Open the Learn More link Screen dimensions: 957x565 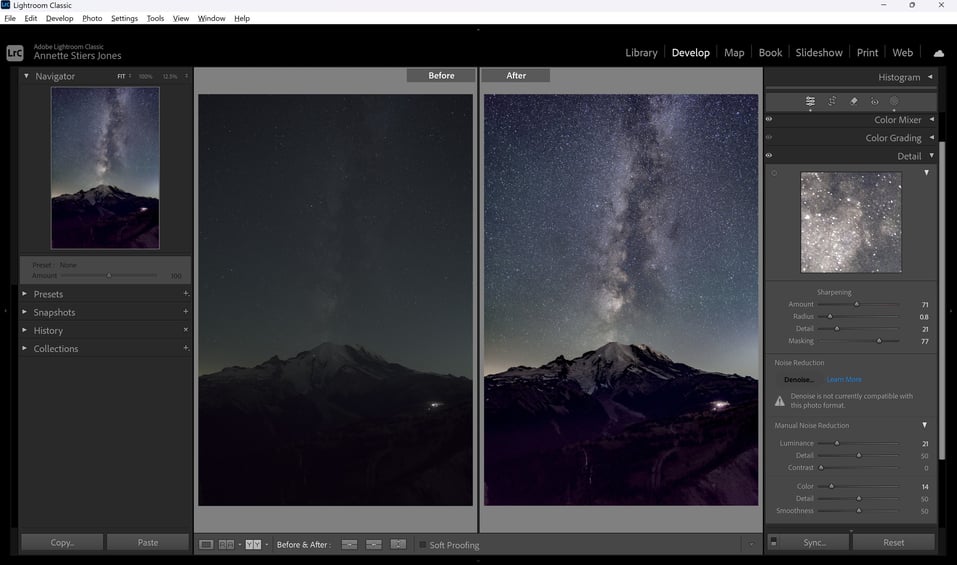coord(844,380)
